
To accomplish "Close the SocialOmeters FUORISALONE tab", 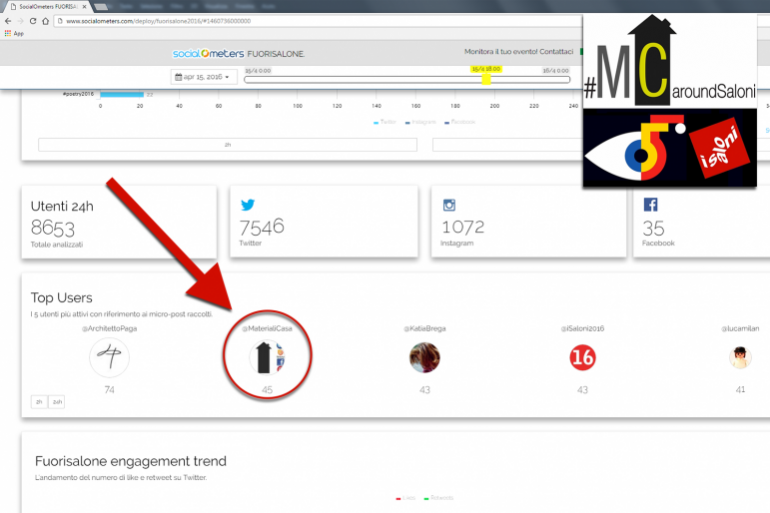I will point(84,6).
